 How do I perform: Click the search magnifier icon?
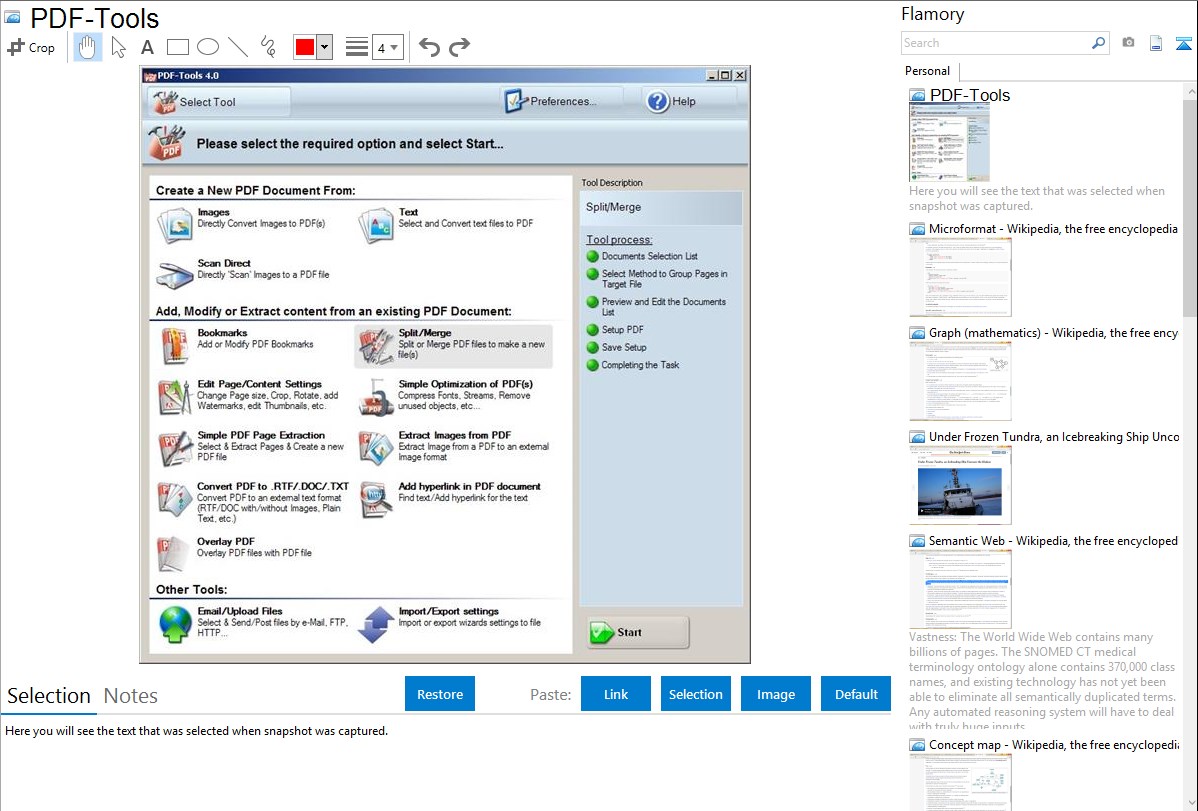click(x=1098, y=43)
